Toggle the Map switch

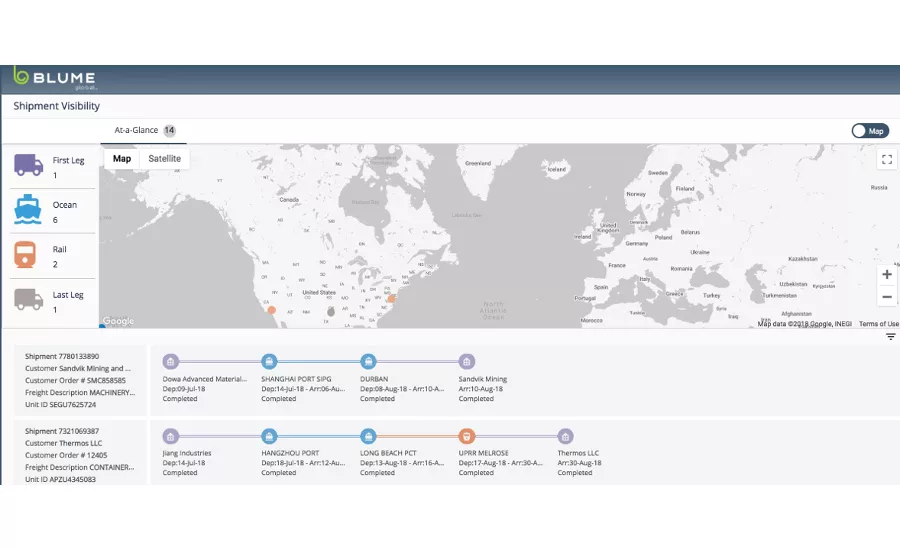(870, 131)
